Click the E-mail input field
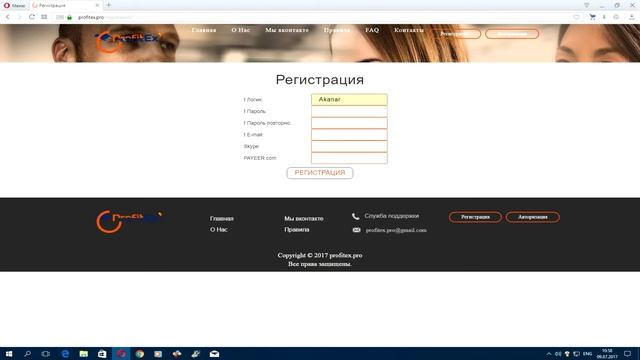Image resolution: width=640 pixels, height=360 pixels. point(349,135)
